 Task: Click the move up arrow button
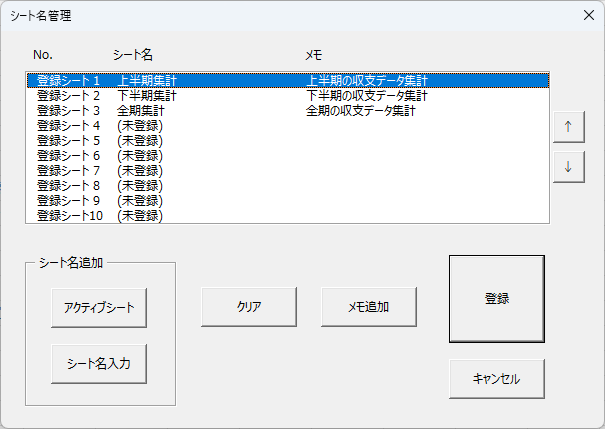(568, 127)
